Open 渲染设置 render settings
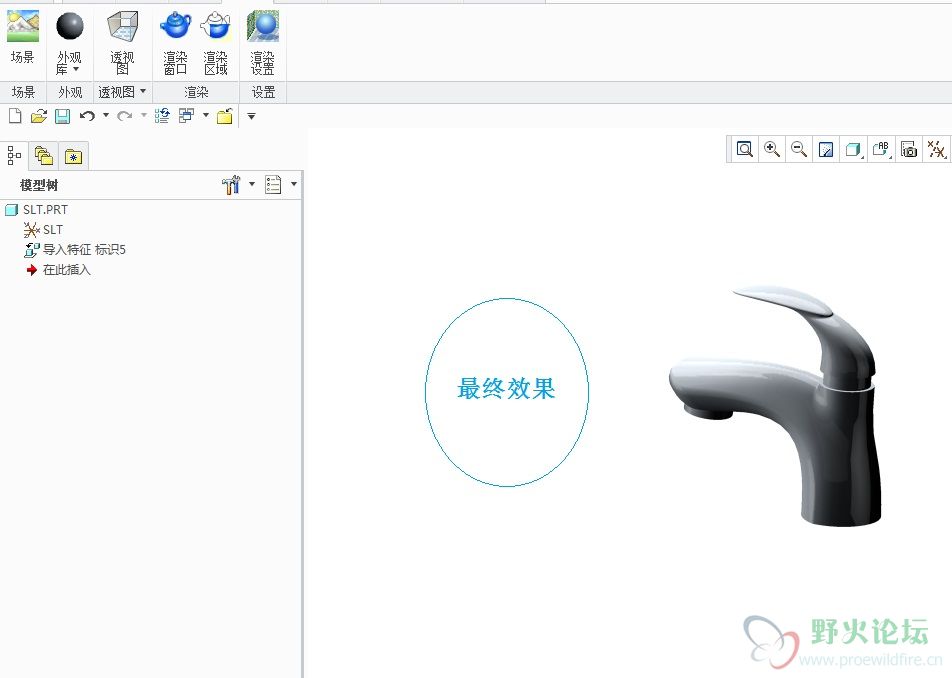This screenshot has height=678, width=952. point(263,27)
